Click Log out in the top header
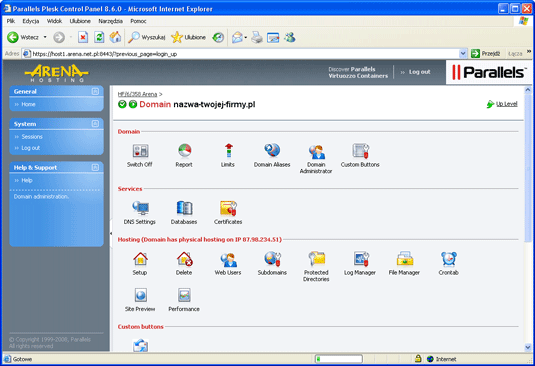The height and width of the screenshot is (366, 535). (419, 72)
